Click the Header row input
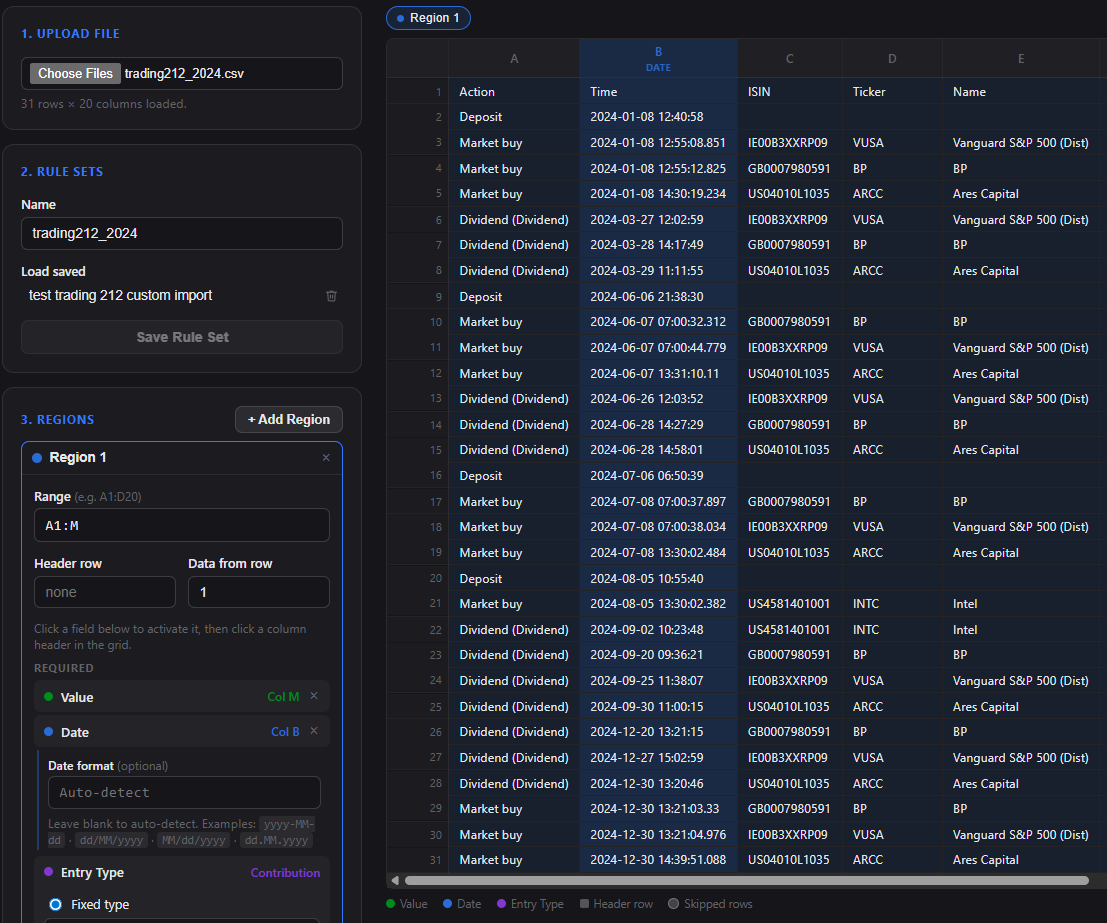 pos(104,592)
